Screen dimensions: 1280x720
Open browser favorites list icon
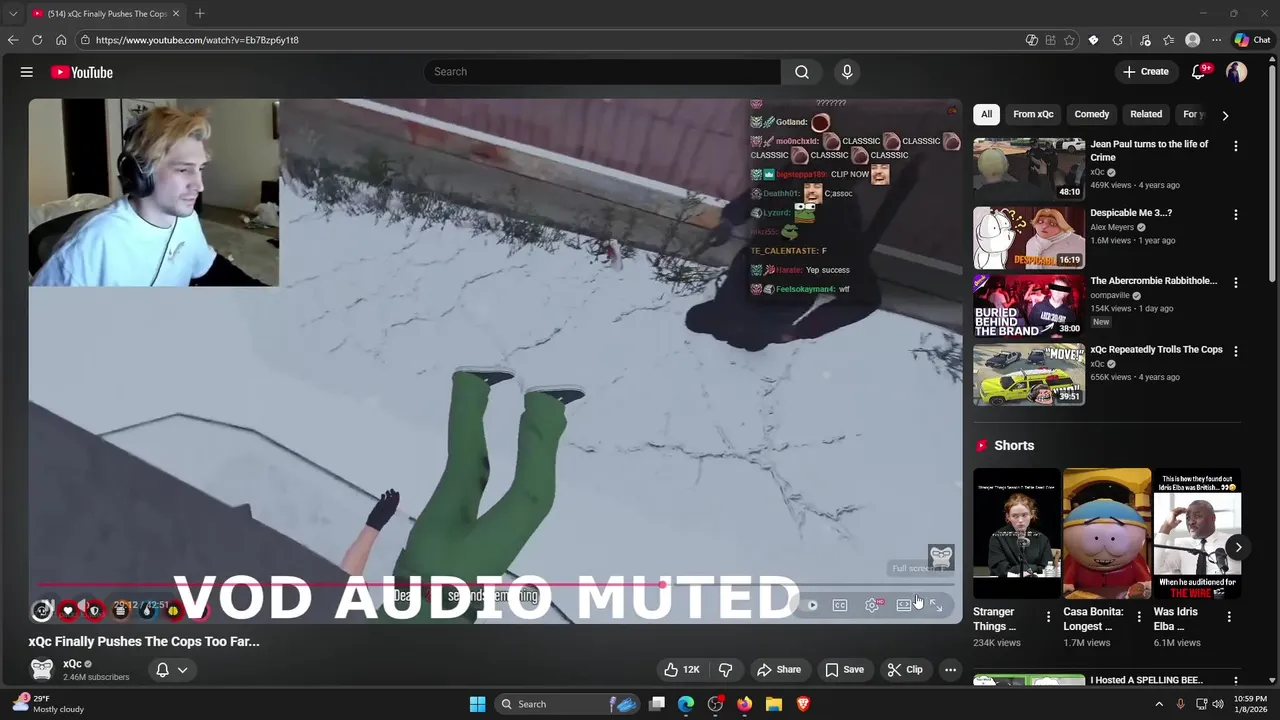[1168, 40]
